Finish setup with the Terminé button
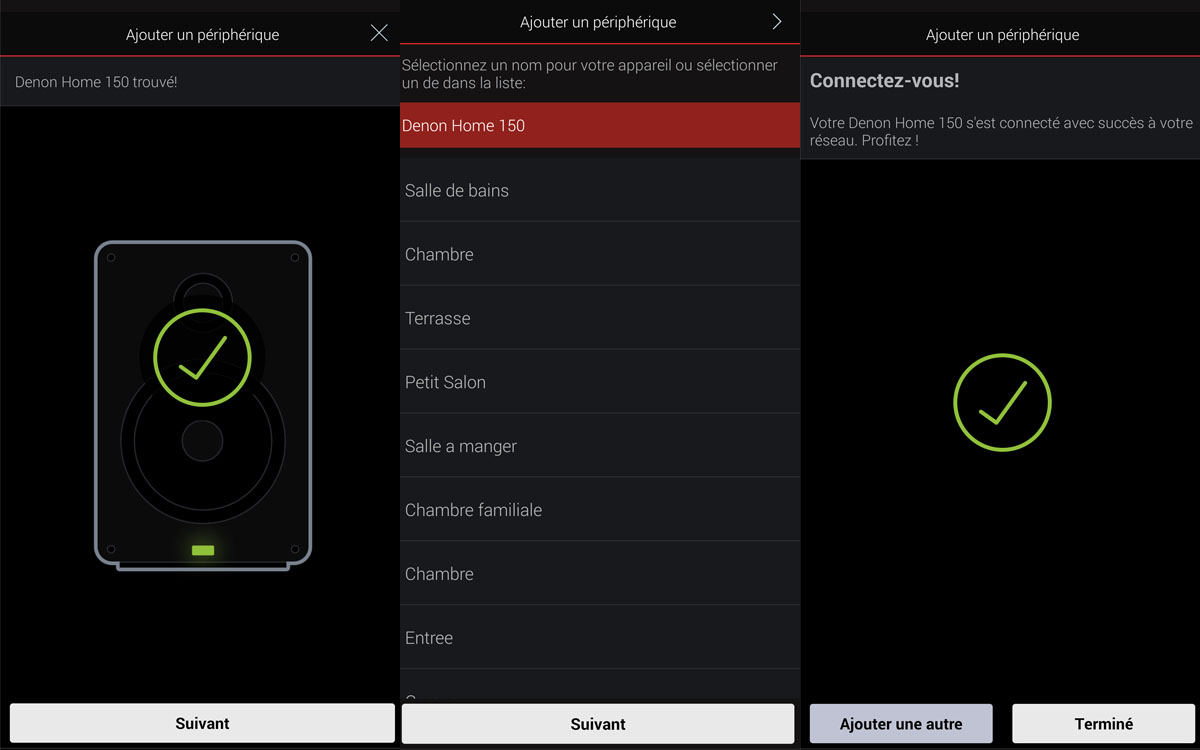Viewport: 1200px width, 750px height. [x=1104, y=724]
